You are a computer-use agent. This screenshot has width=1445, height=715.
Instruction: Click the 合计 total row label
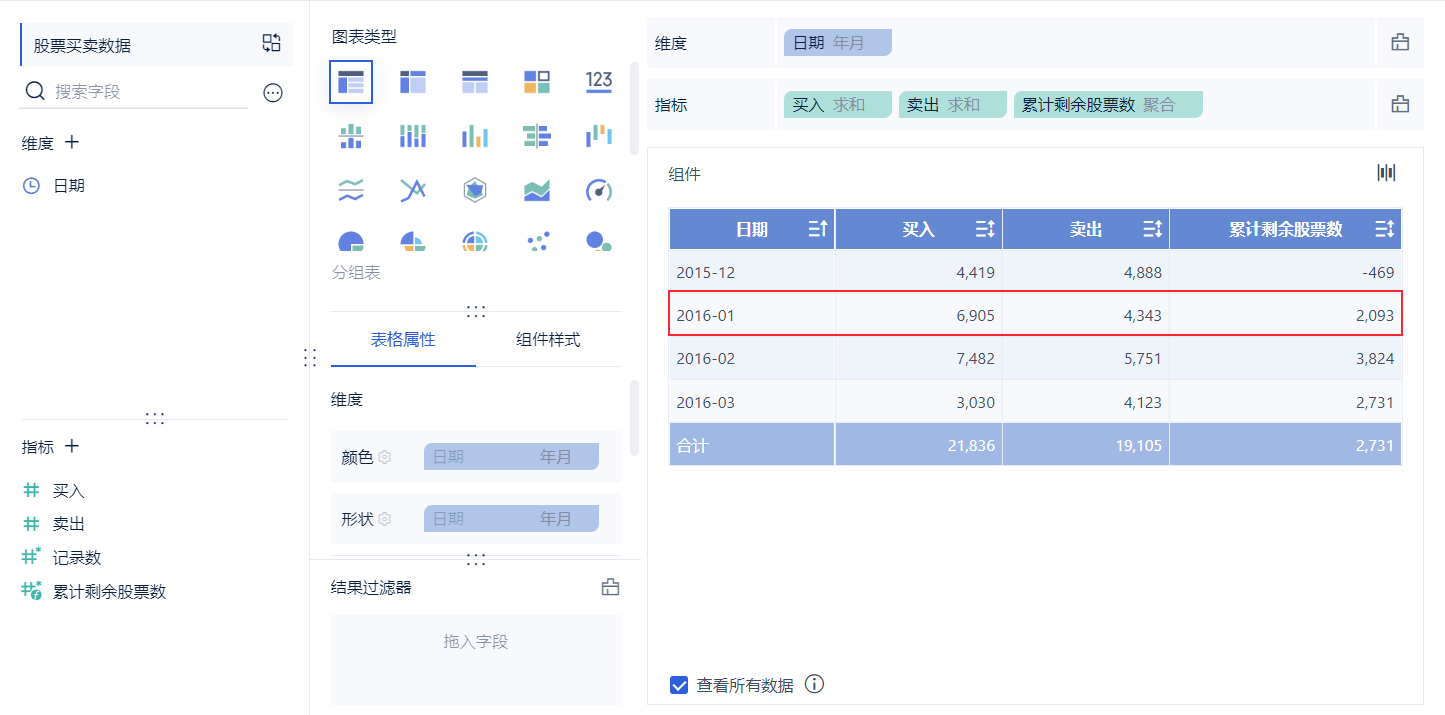point(692,445)
